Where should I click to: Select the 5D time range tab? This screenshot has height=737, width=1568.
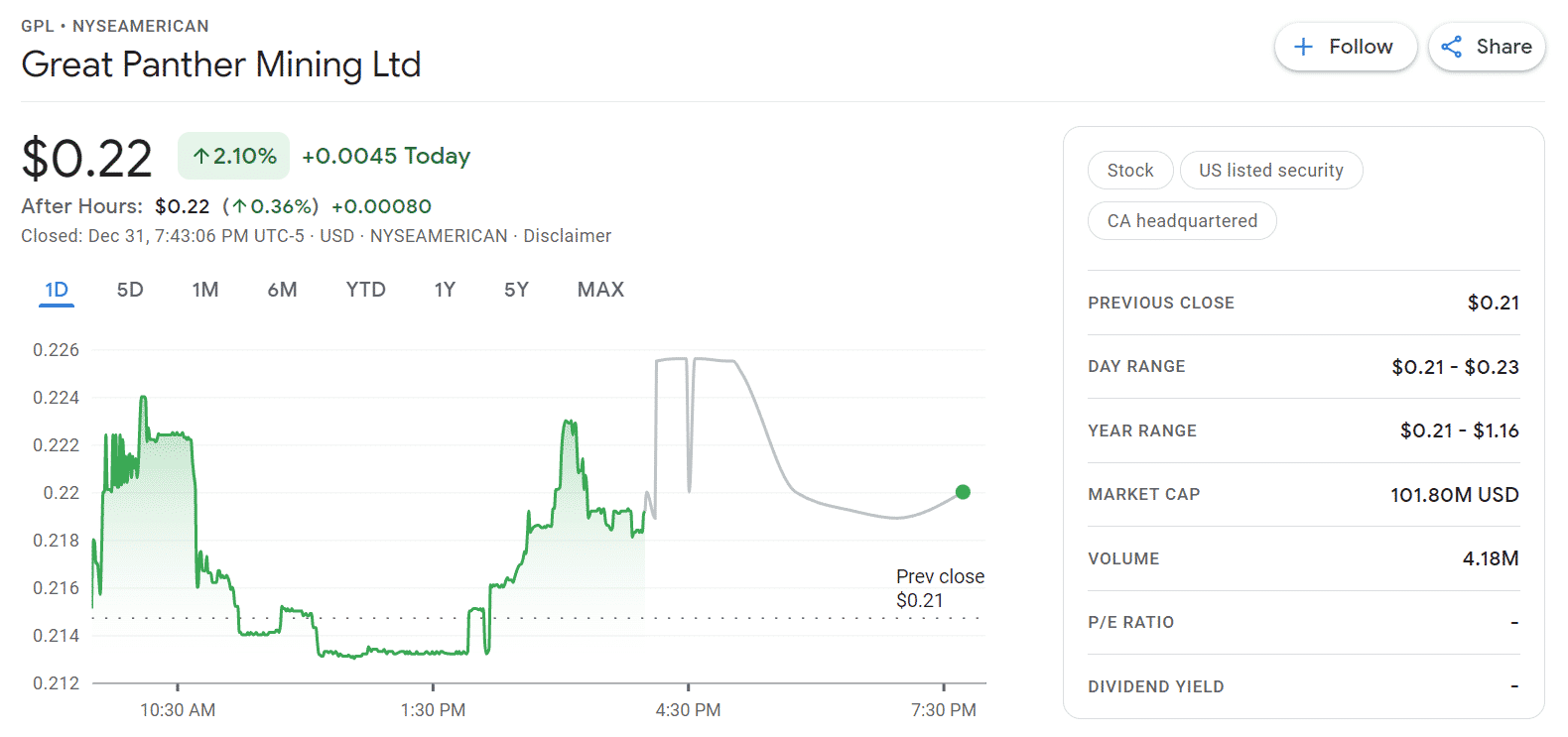click(130, 290)
